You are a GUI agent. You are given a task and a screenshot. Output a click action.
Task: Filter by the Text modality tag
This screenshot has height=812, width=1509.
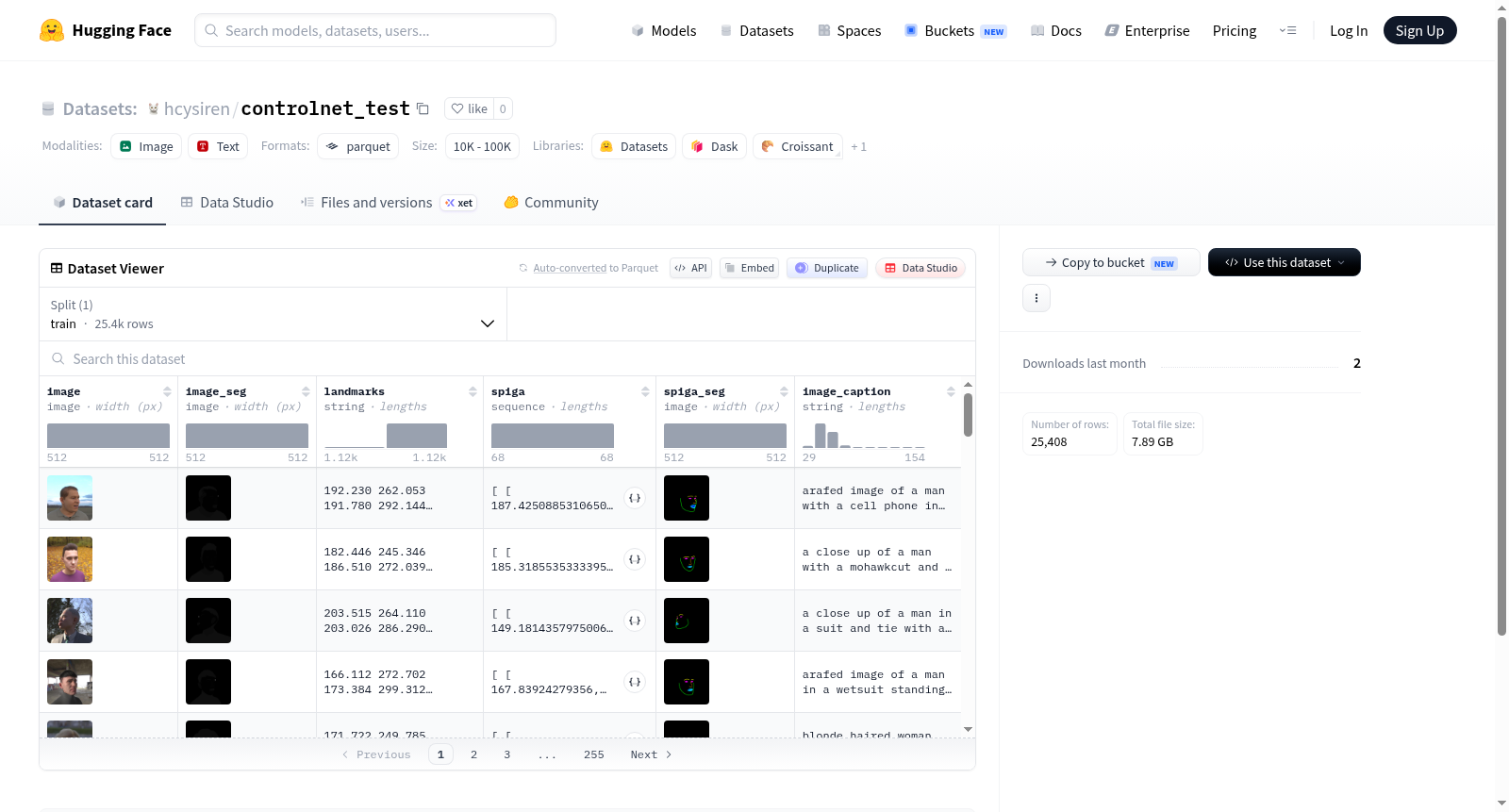coord(218,146)
